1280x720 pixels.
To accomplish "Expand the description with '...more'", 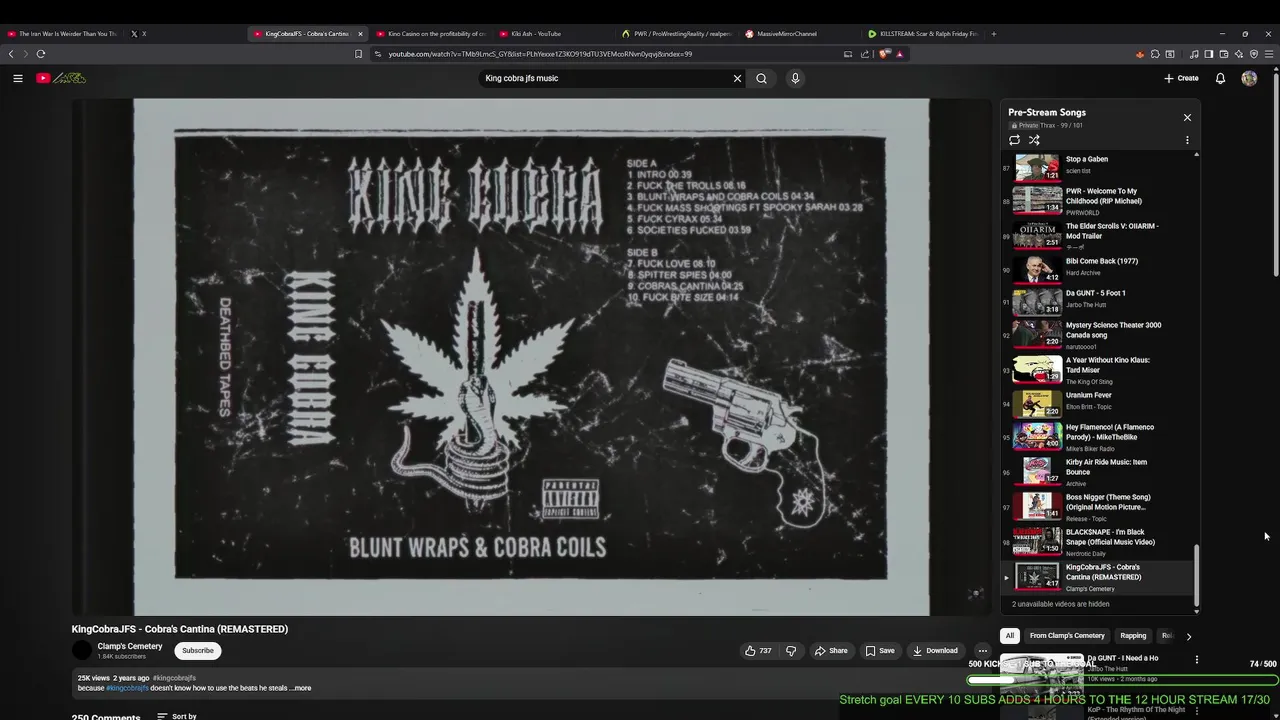I will tap(301, 688).
